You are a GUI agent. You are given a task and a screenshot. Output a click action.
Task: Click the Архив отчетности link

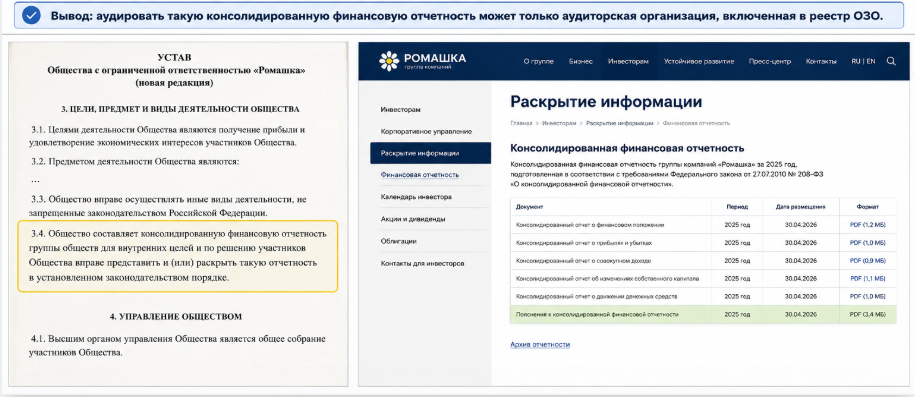540,344
